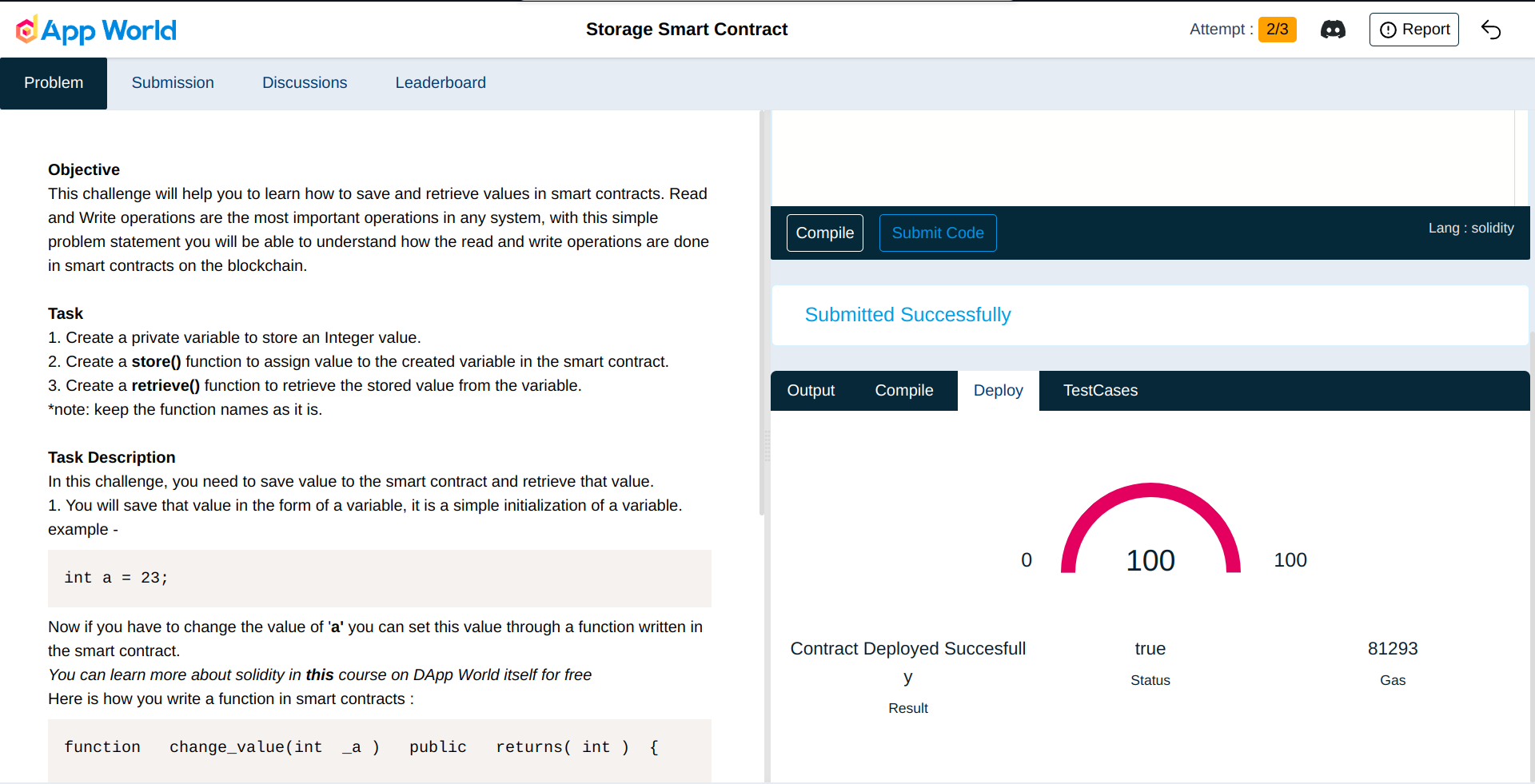Screen dimensions: 1535x784
Task: Click the back arrow icon
Action: coord(1491,30)
